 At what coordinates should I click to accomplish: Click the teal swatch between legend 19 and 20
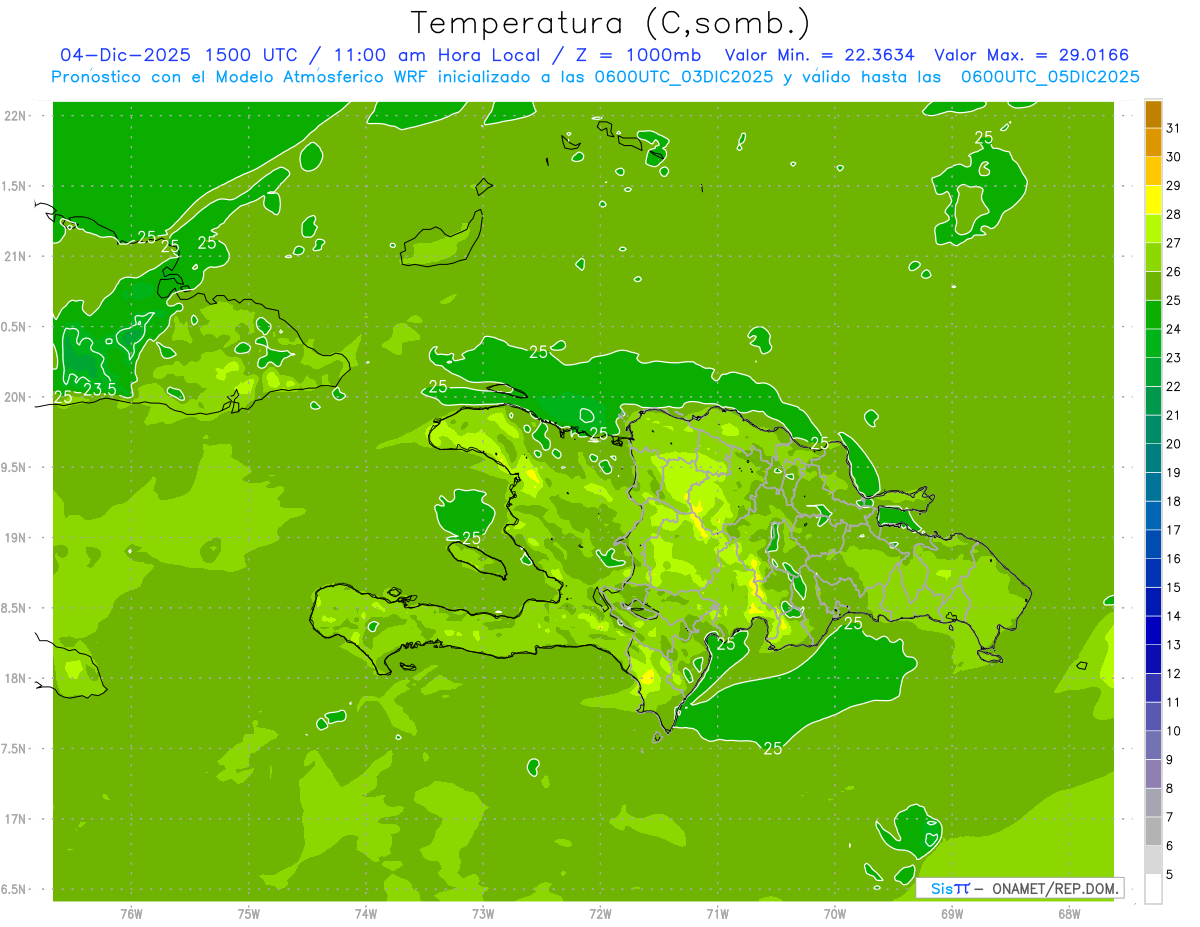click(1153, 458)
